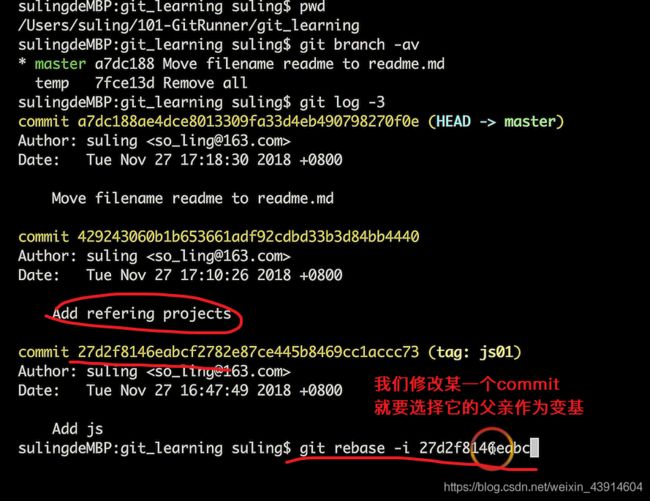Image resolution: width=650 pixels, height=501 pixels.
Task: Click the HEAD -> master label
Action: [496, 121]
